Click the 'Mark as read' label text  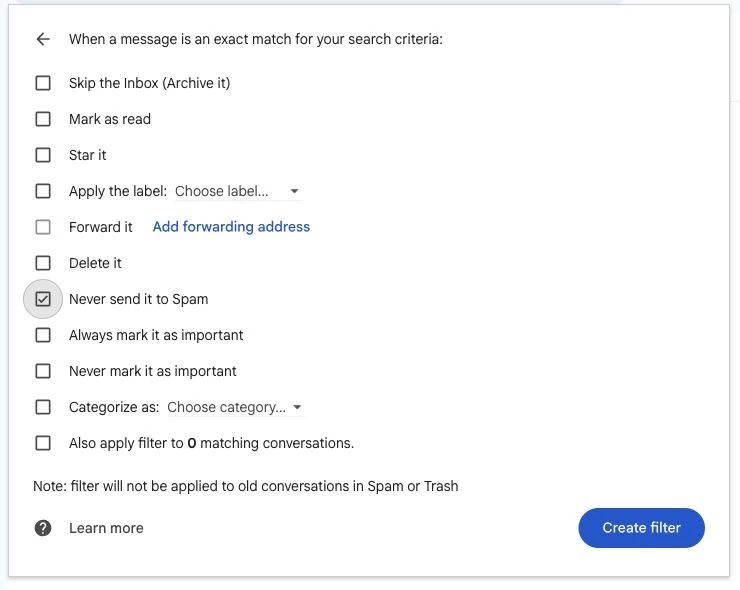(110, 119)
